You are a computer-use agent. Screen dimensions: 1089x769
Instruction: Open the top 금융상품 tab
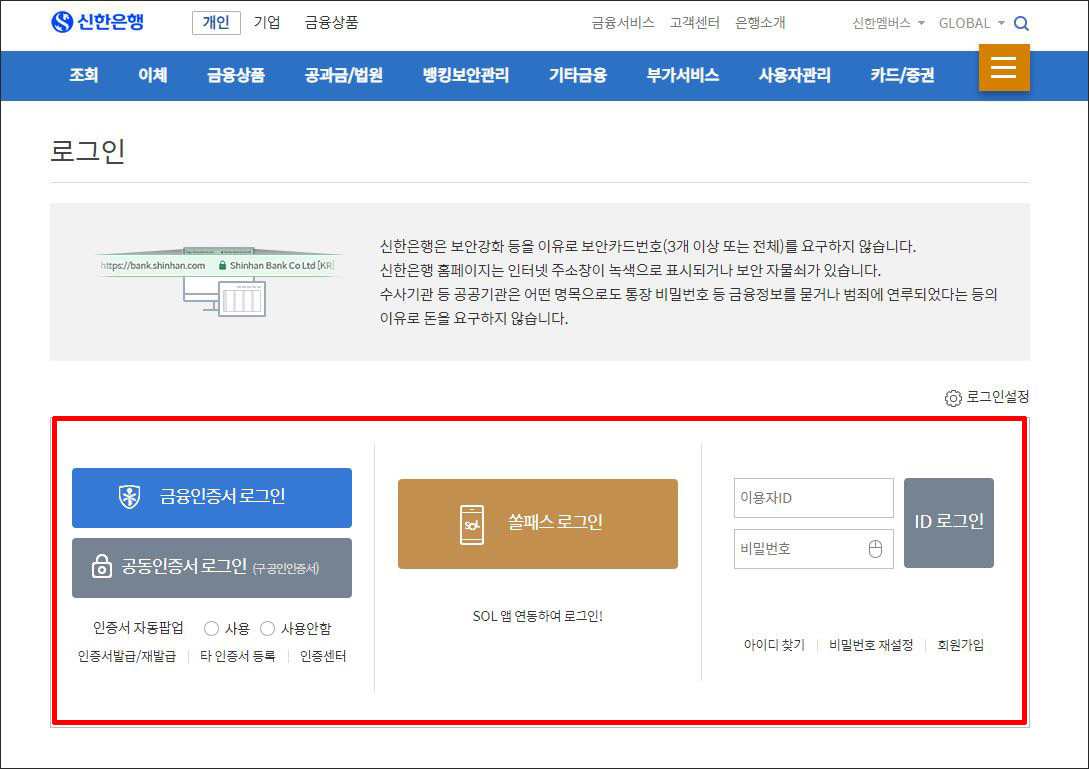331,22
